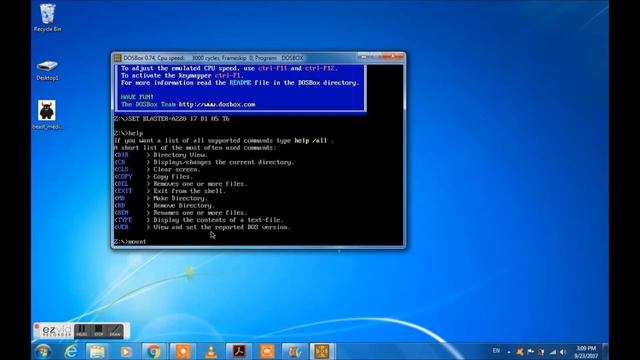Click the ezvid taskbar icon

pyautogui.click(x=295, y=351)
